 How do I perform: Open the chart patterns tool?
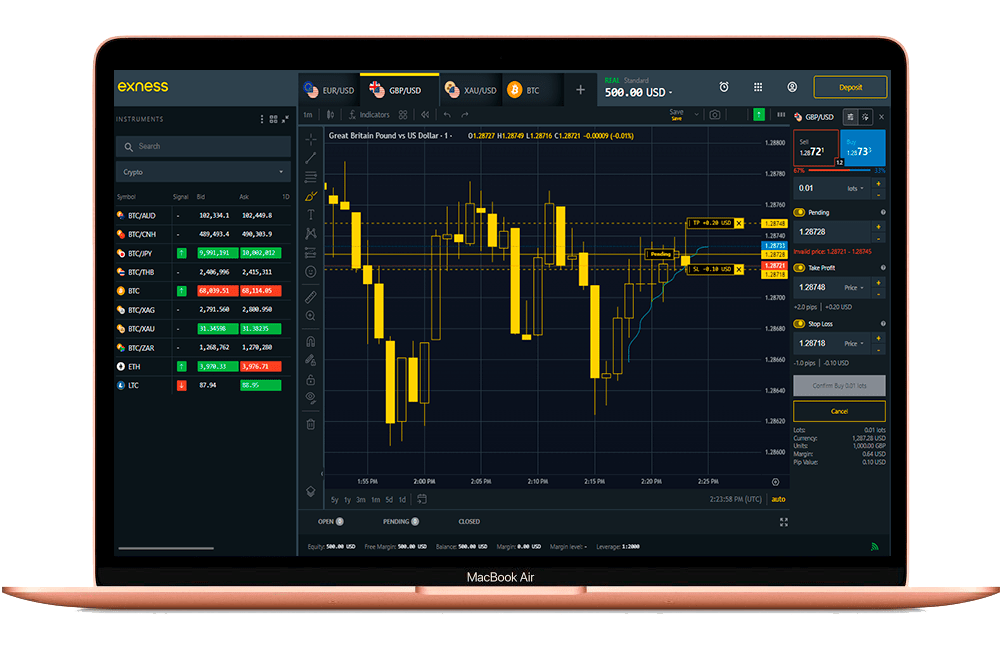[311, 233]
